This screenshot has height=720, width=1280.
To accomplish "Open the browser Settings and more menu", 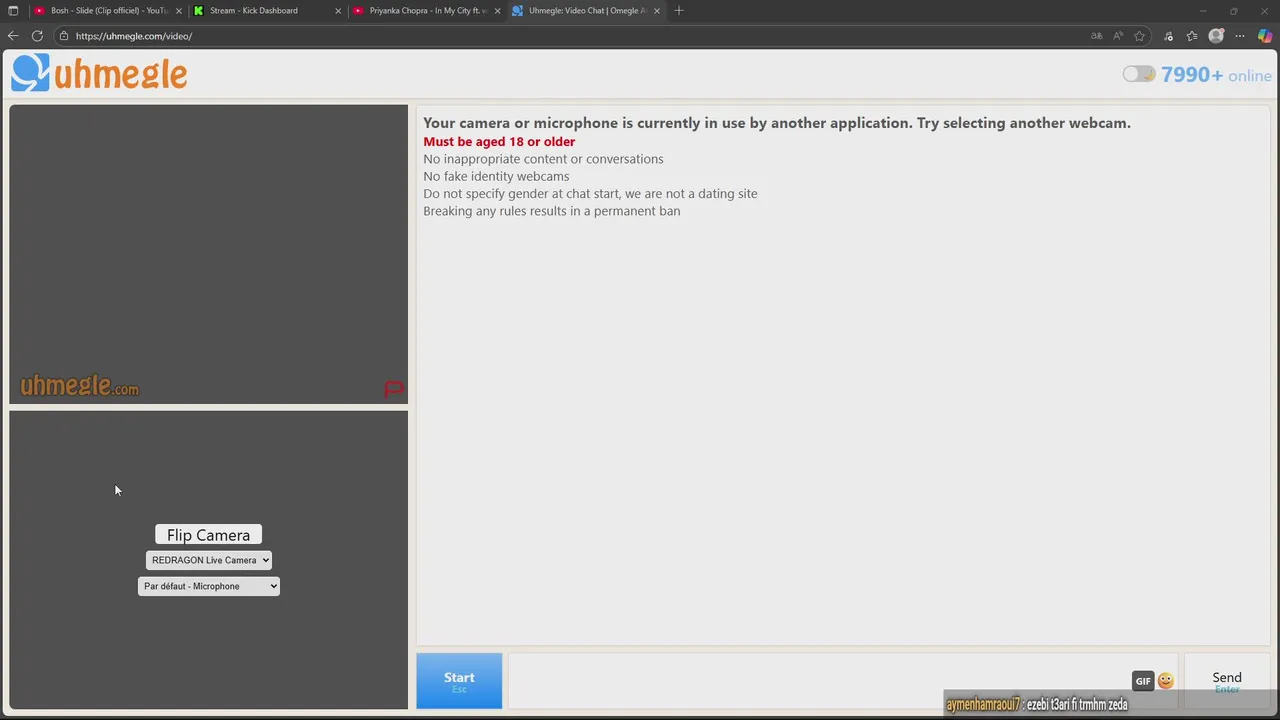I will (1240, 36).
